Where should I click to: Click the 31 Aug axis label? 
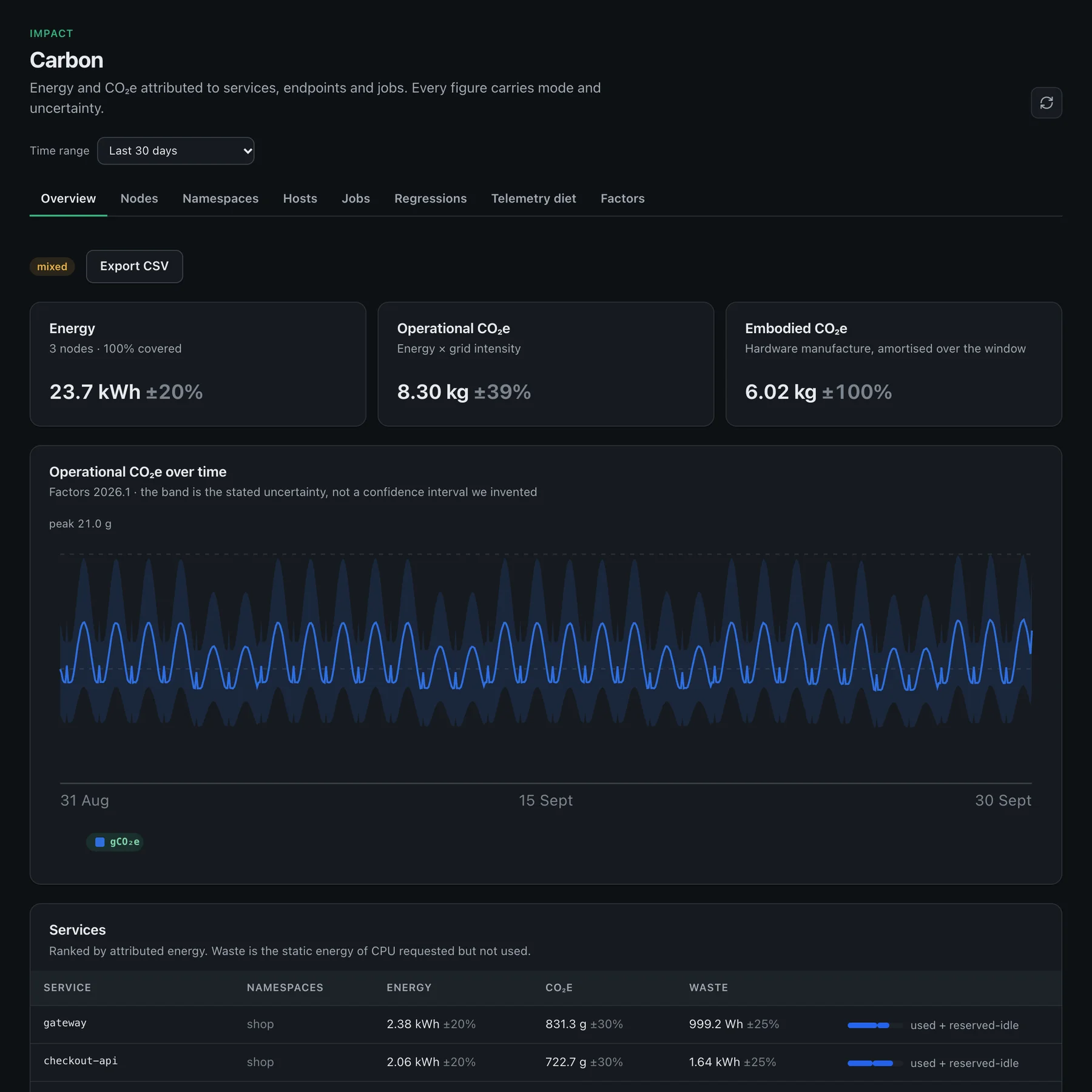coord(84,800)
